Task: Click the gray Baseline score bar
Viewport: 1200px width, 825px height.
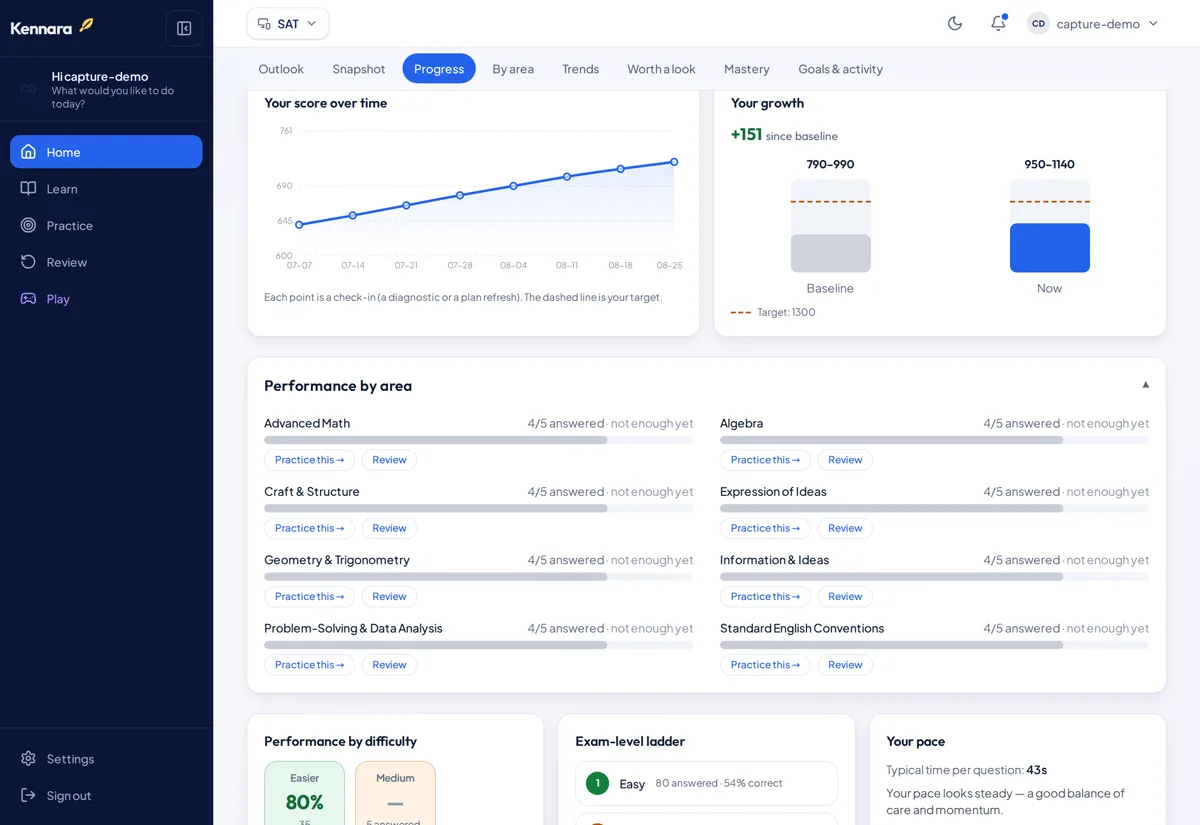Action: click(x=830, y=253)
